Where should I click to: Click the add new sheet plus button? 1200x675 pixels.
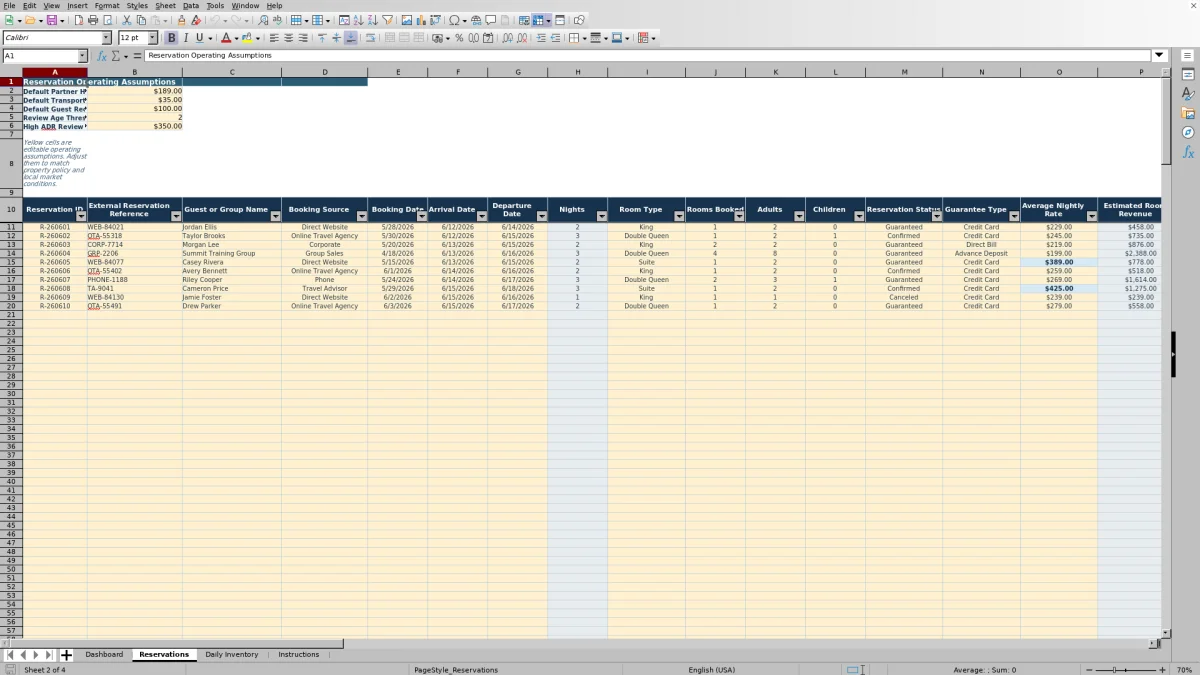pyautogui.click(x=66, y=655)
